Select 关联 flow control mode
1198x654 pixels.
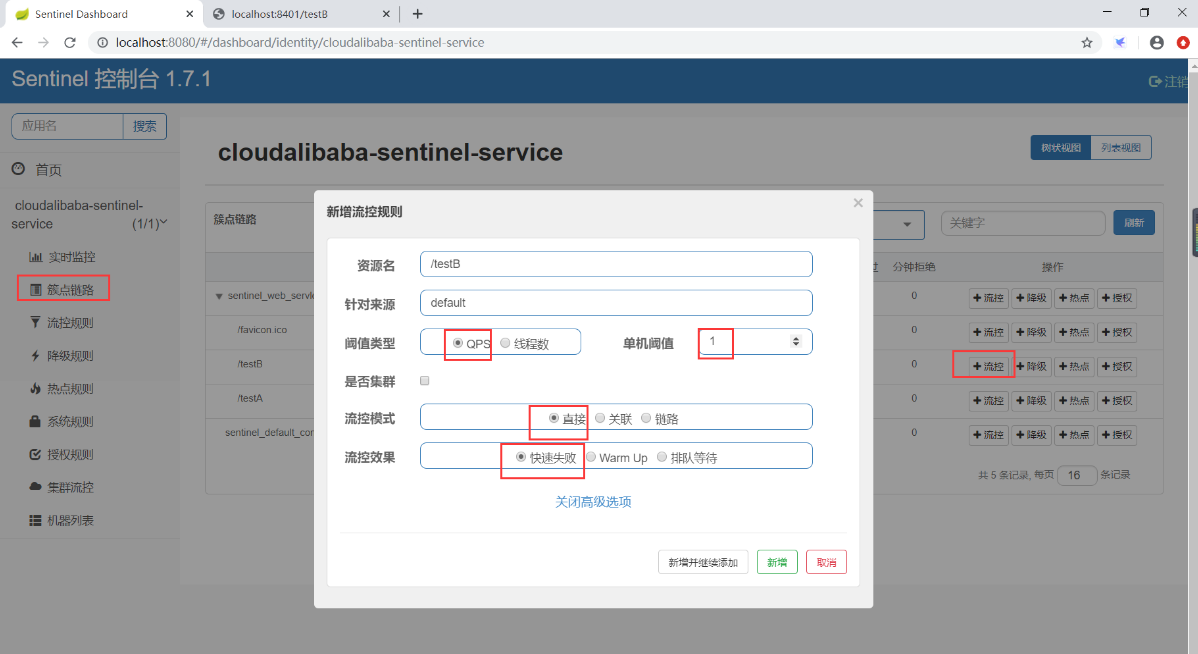click(x=600, y=418)
